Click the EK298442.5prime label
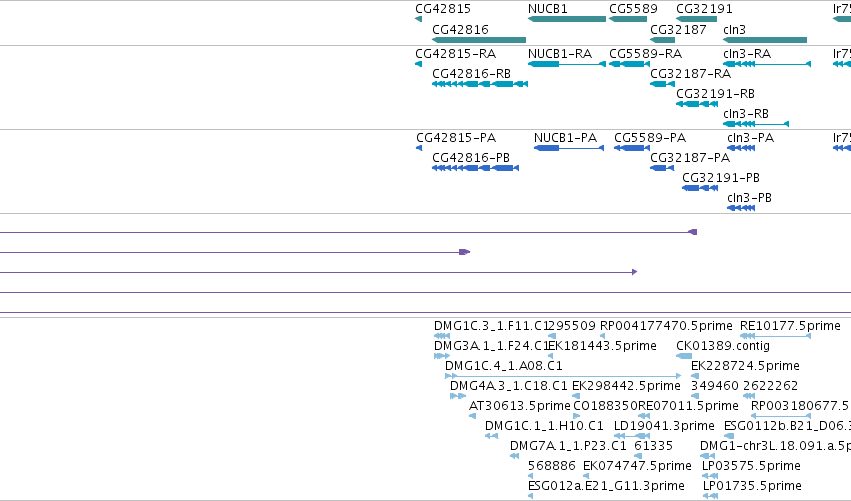The image size is (851, 501). tap(626, 386)
